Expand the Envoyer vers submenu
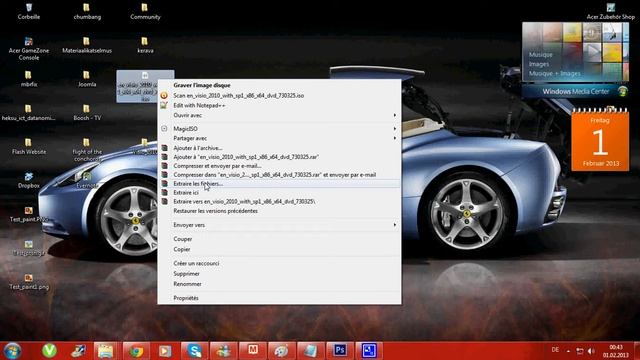This screenshot has height=360, width=640. (x=279, y=225)
